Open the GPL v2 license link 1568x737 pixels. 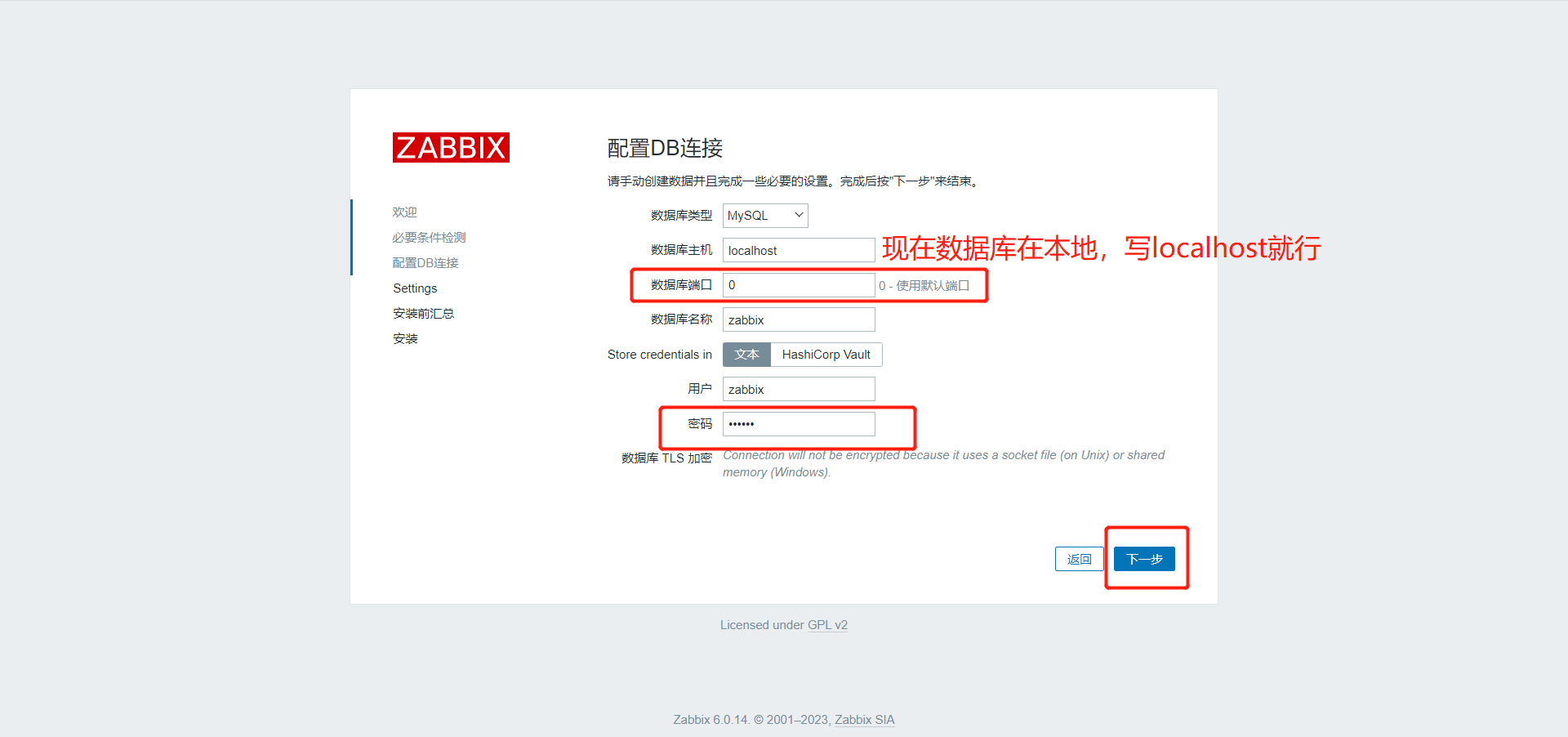[x=827, y=625]
